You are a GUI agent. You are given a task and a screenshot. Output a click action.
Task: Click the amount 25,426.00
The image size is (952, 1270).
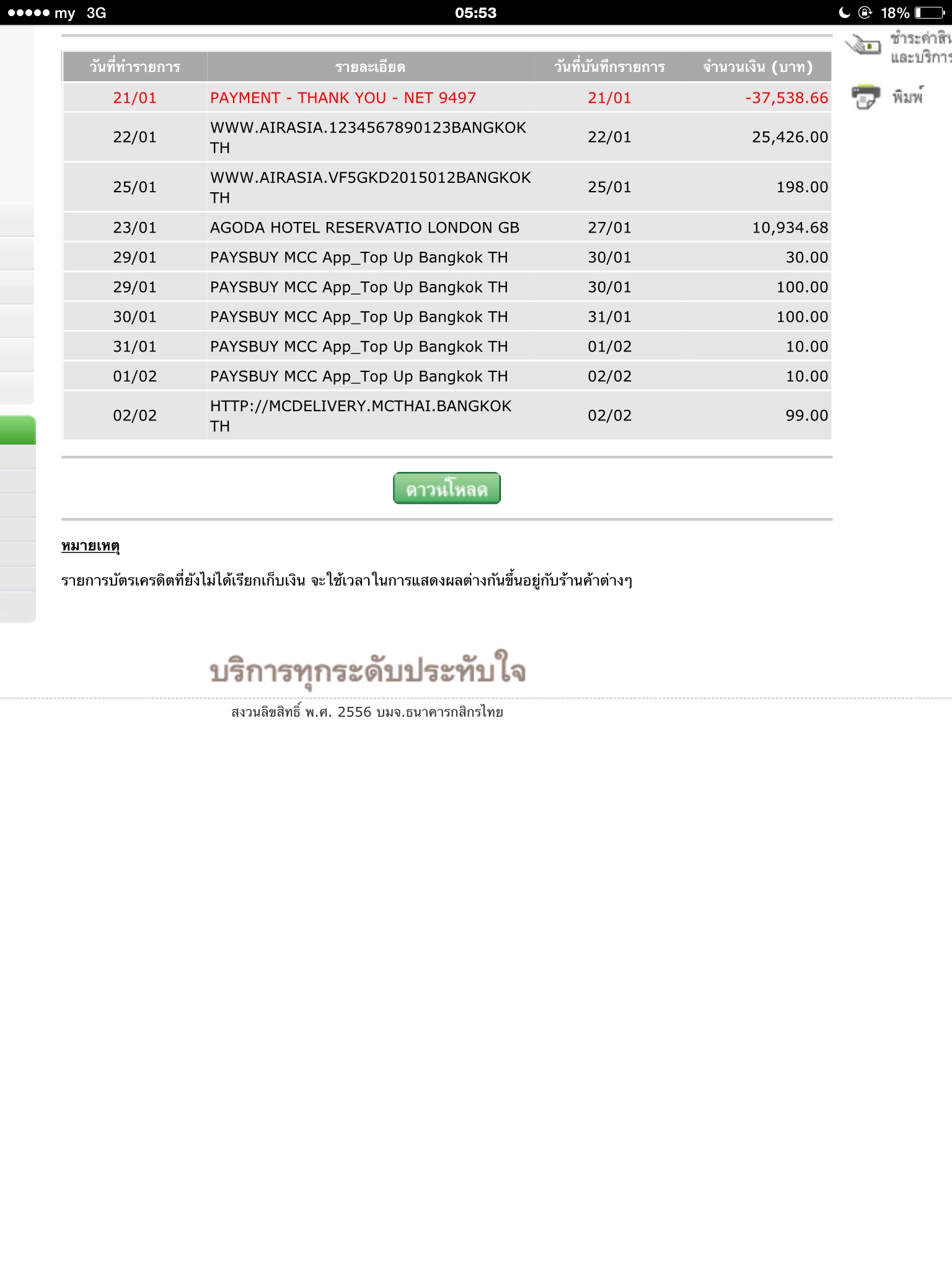(x=790, y=137)
